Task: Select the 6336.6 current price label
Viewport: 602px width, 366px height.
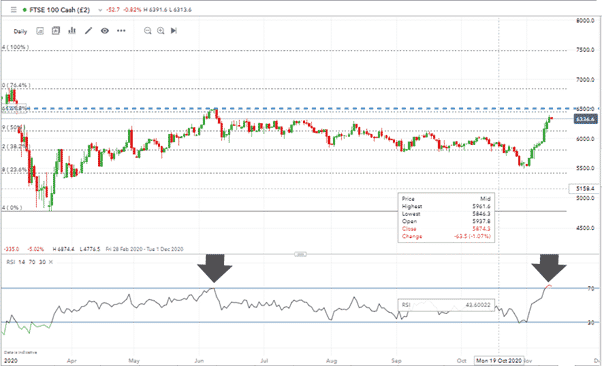Action: tap(585, 119)
